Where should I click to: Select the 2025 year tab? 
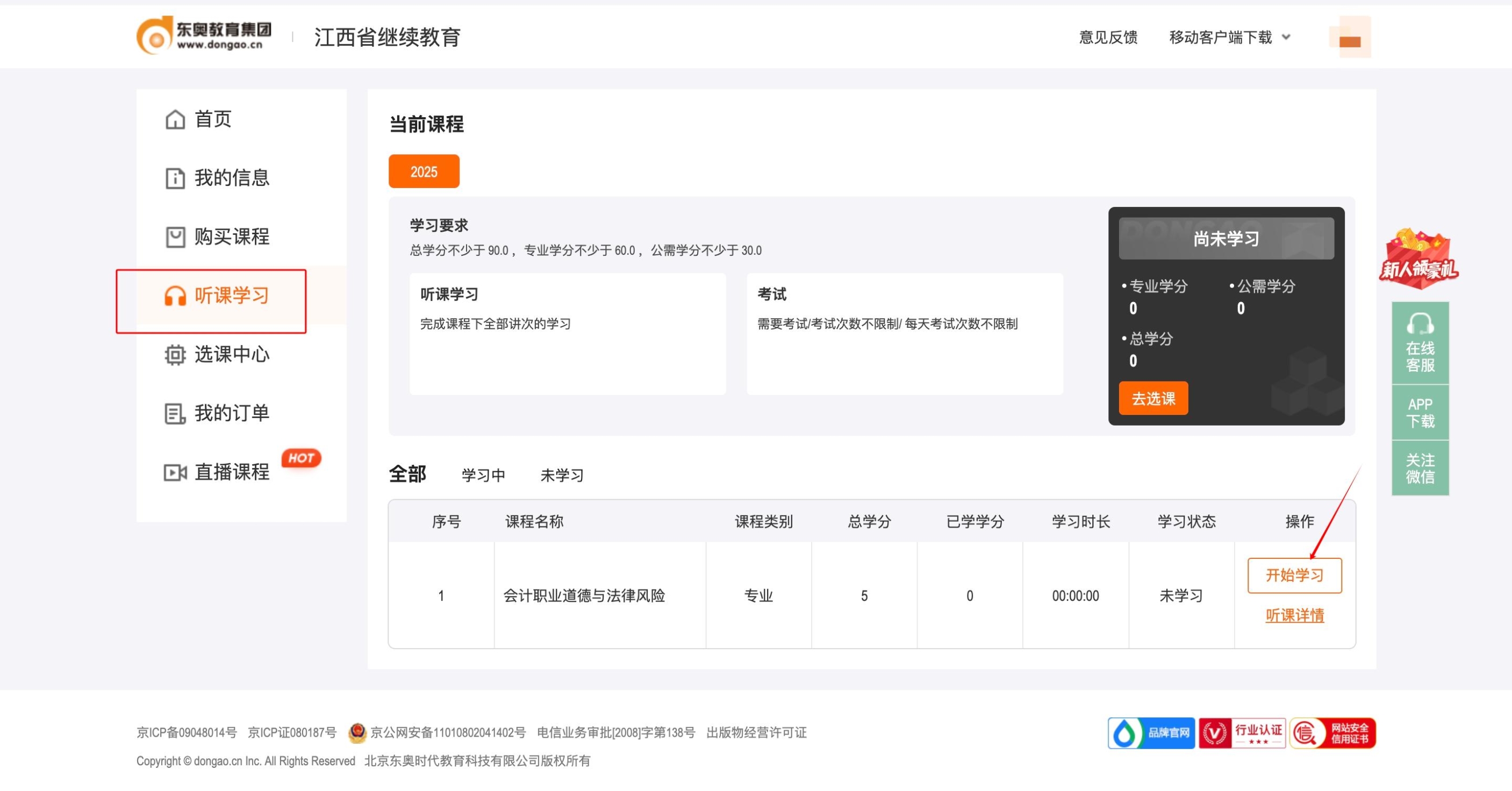(x=424, y=171)
